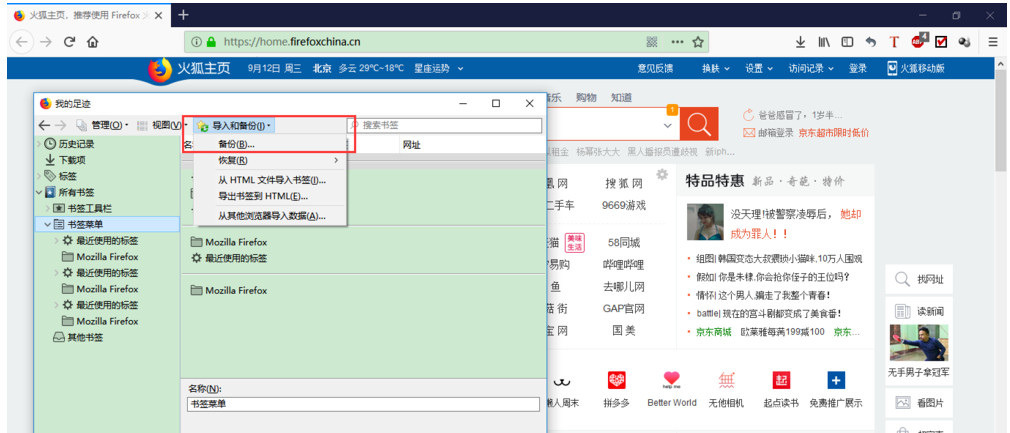Collapse the 书签菜单 tree node

48,224
